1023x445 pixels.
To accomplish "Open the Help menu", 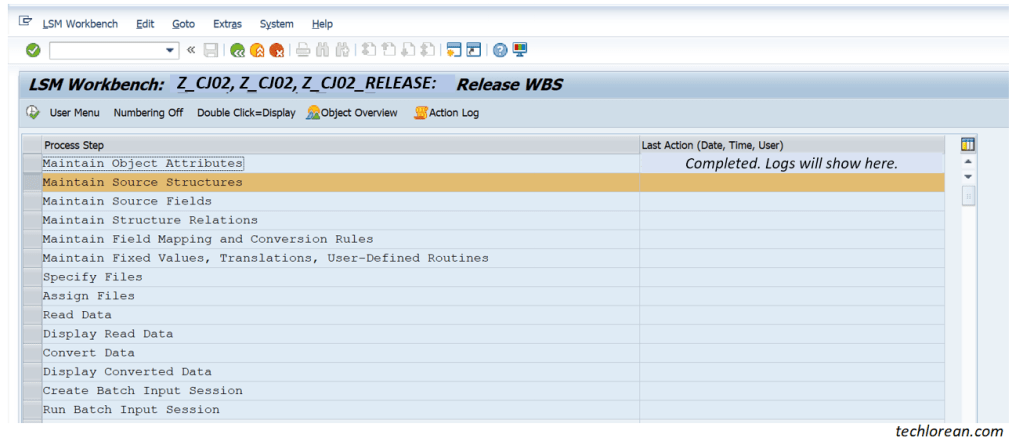I will click(x=322, y=24).
